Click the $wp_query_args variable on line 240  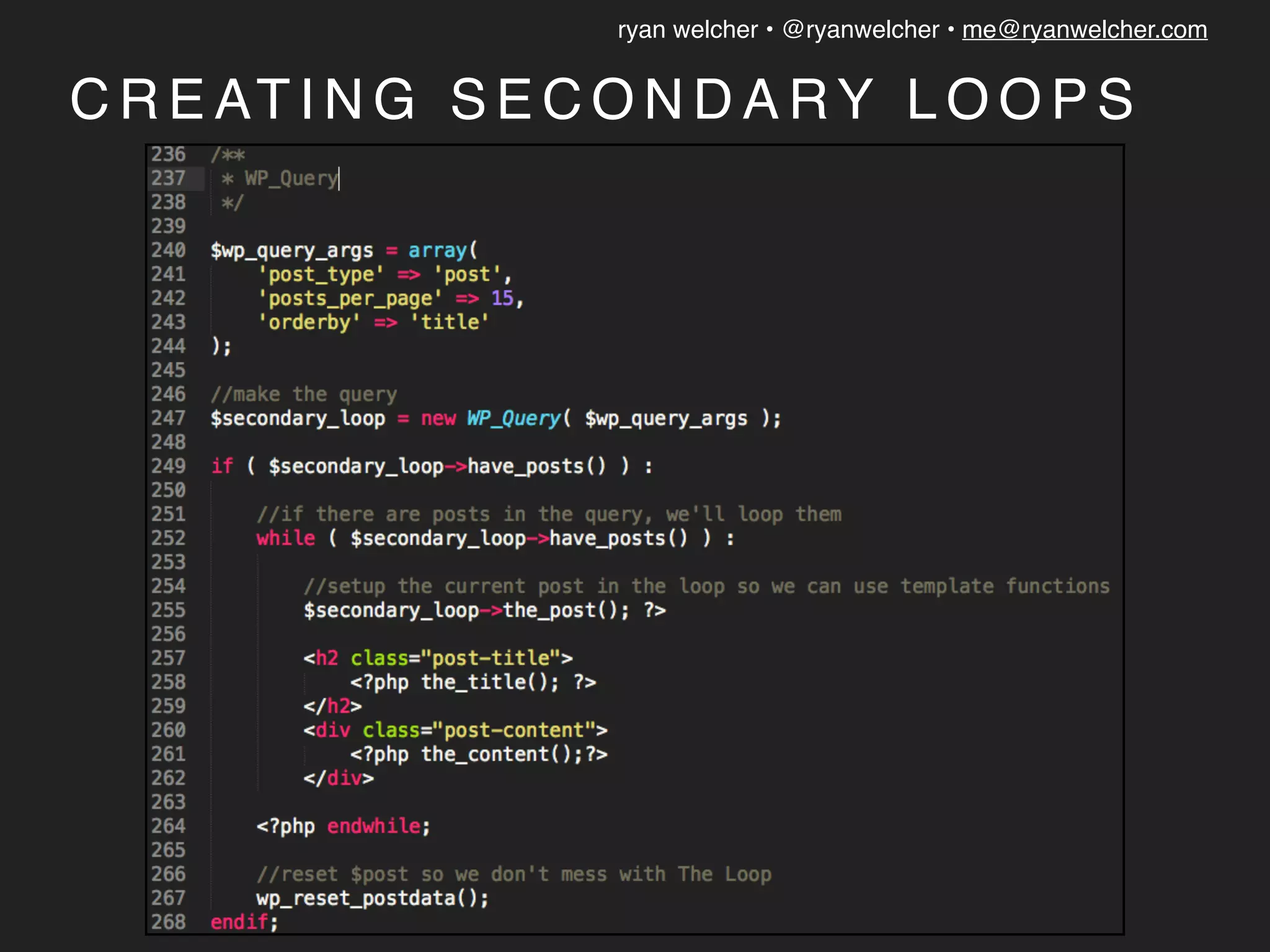coord(291,250)
